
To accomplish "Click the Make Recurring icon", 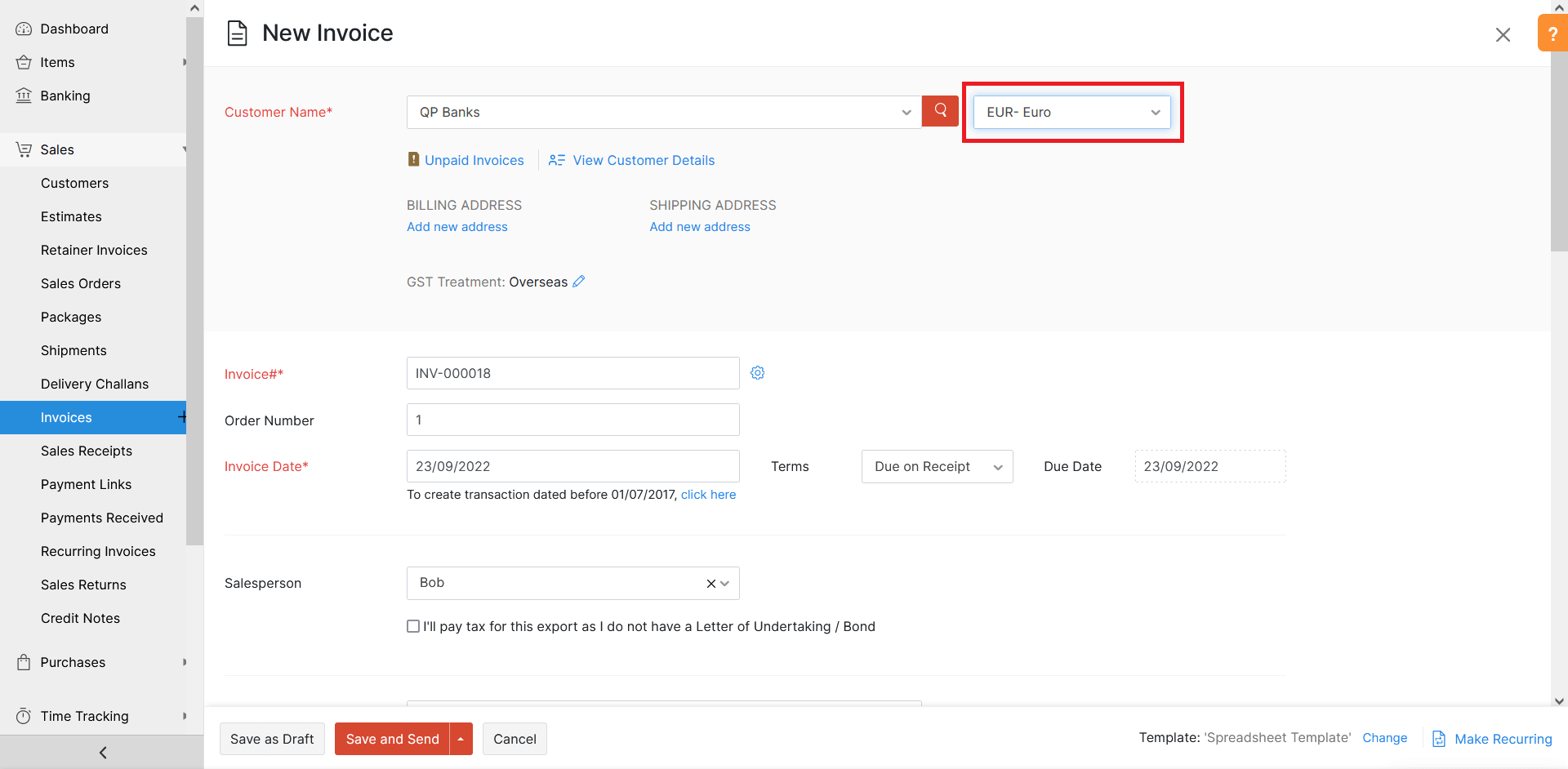I will click(1439, 738).
